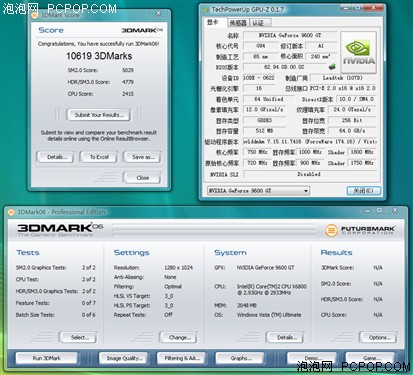Click the SM2.0 Score value 5029
413x375 pixels.
click(x=128, y=70)
